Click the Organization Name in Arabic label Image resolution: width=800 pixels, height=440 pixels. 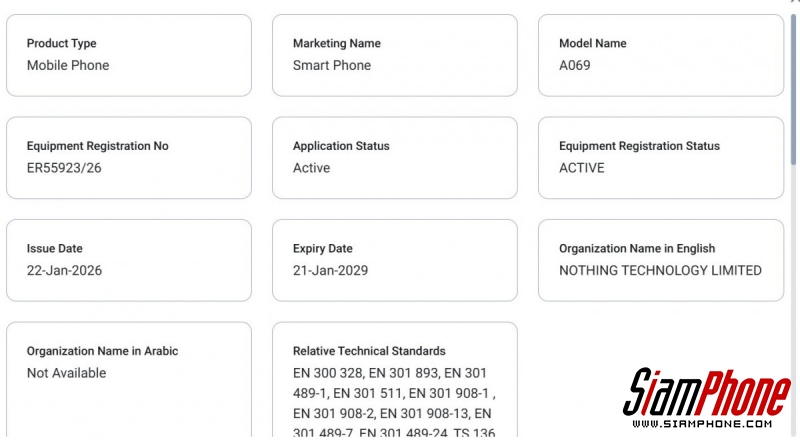[101, 352]
